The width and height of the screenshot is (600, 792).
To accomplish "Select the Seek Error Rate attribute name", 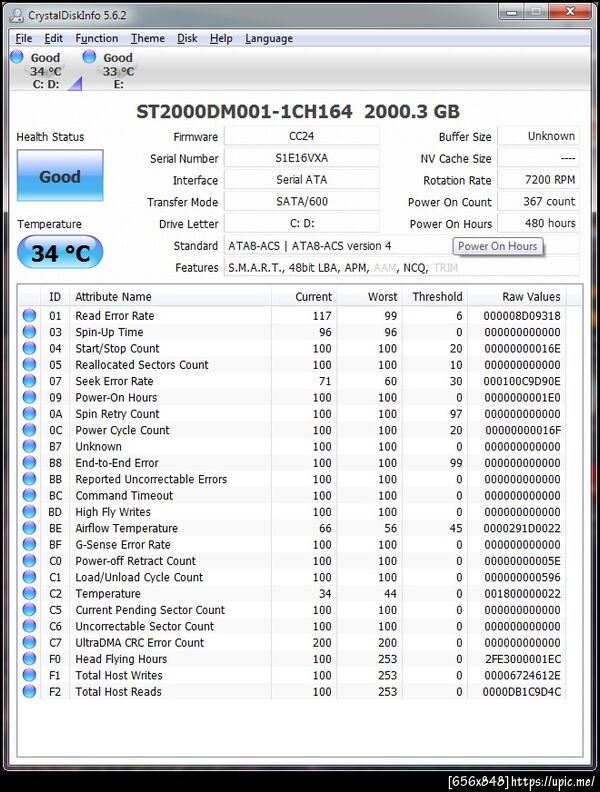I will click(114, 381).
